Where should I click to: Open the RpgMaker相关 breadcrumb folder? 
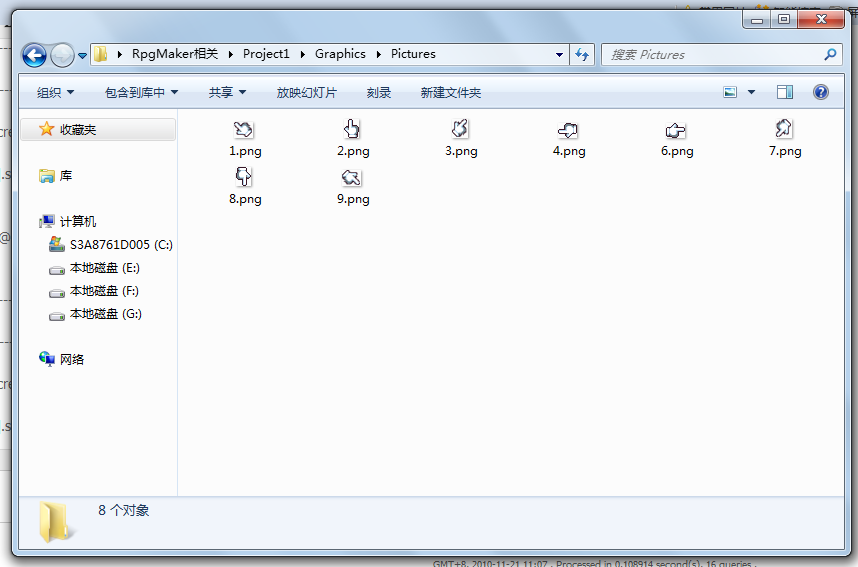click(x=175, y=54)
